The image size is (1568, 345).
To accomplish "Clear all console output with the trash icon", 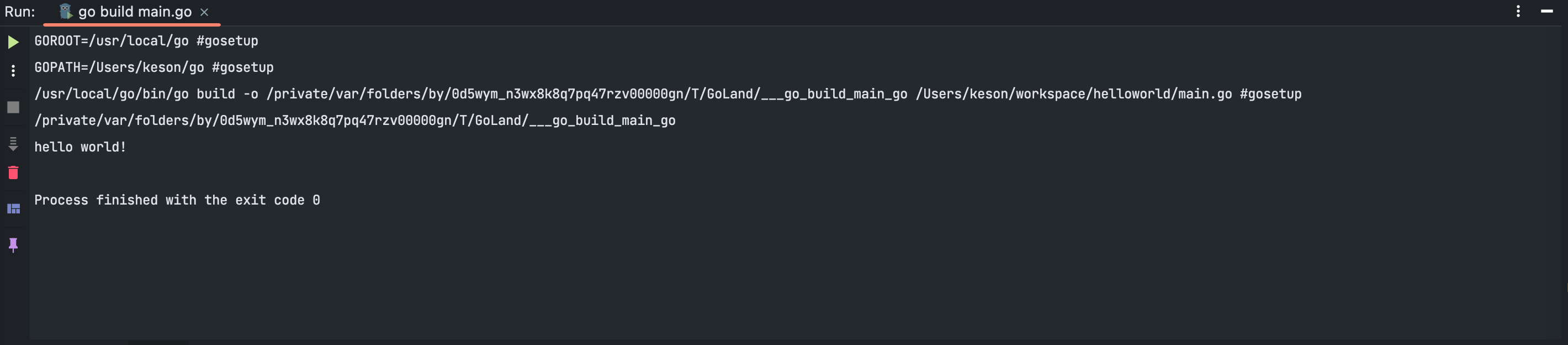I will click(13, 173).
